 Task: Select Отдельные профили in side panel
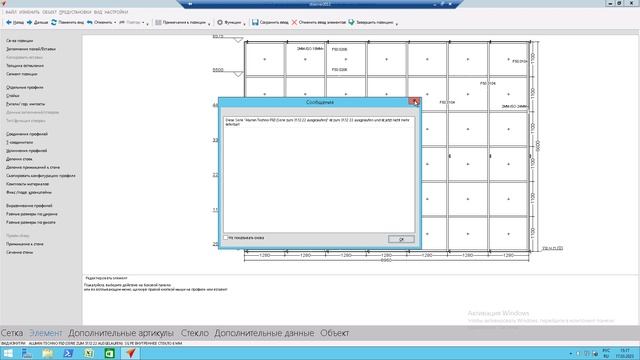tap(24, 87)
